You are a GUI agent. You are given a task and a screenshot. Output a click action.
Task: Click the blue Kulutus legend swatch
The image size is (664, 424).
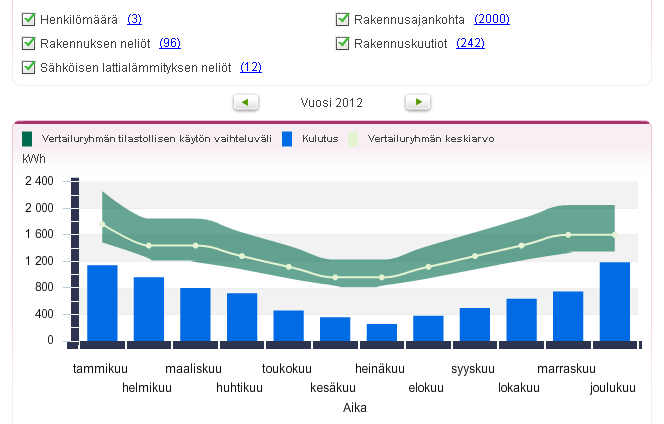[x=287, y=139]
